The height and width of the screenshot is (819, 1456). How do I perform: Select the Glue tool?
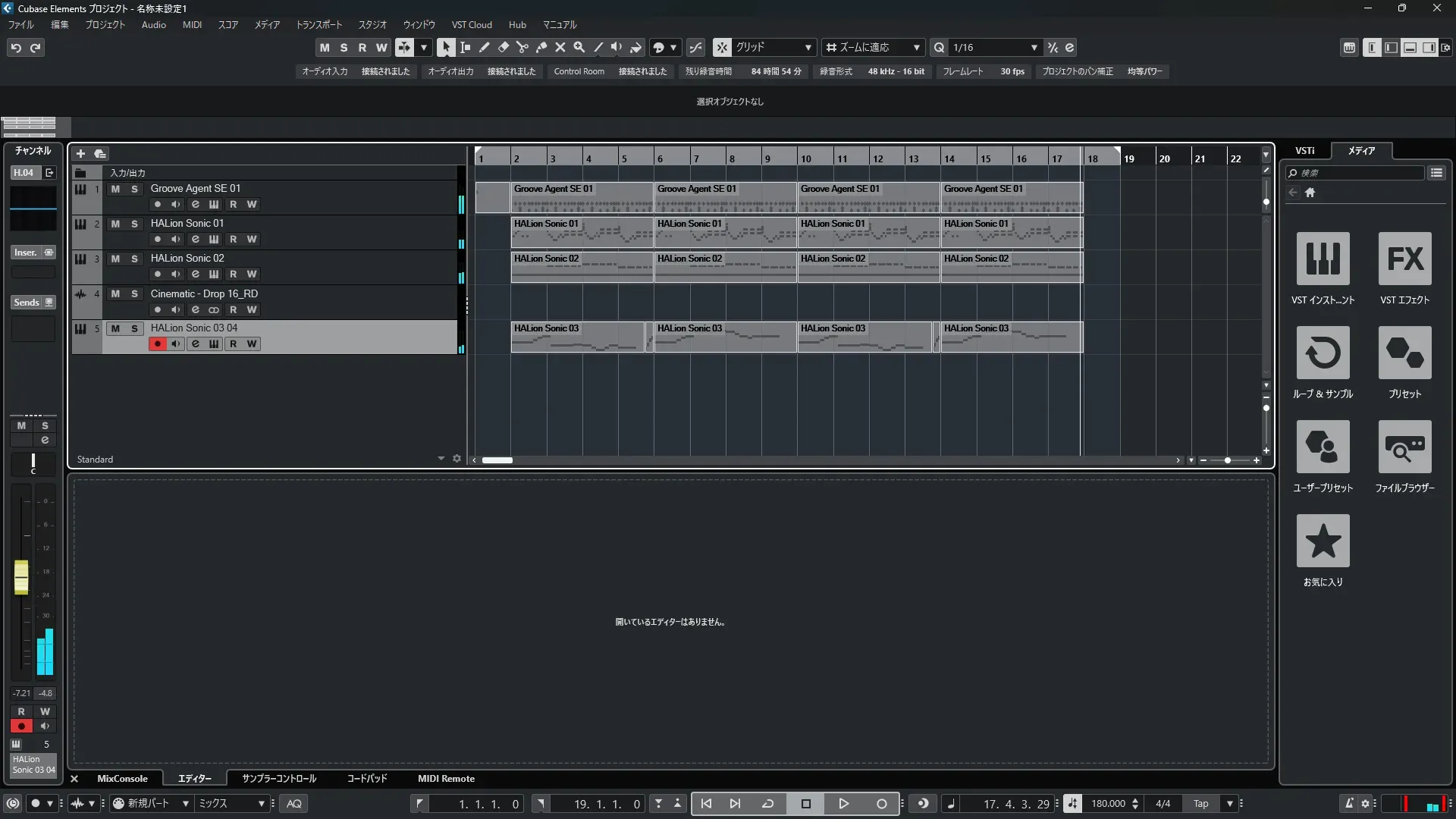[541, 48]
